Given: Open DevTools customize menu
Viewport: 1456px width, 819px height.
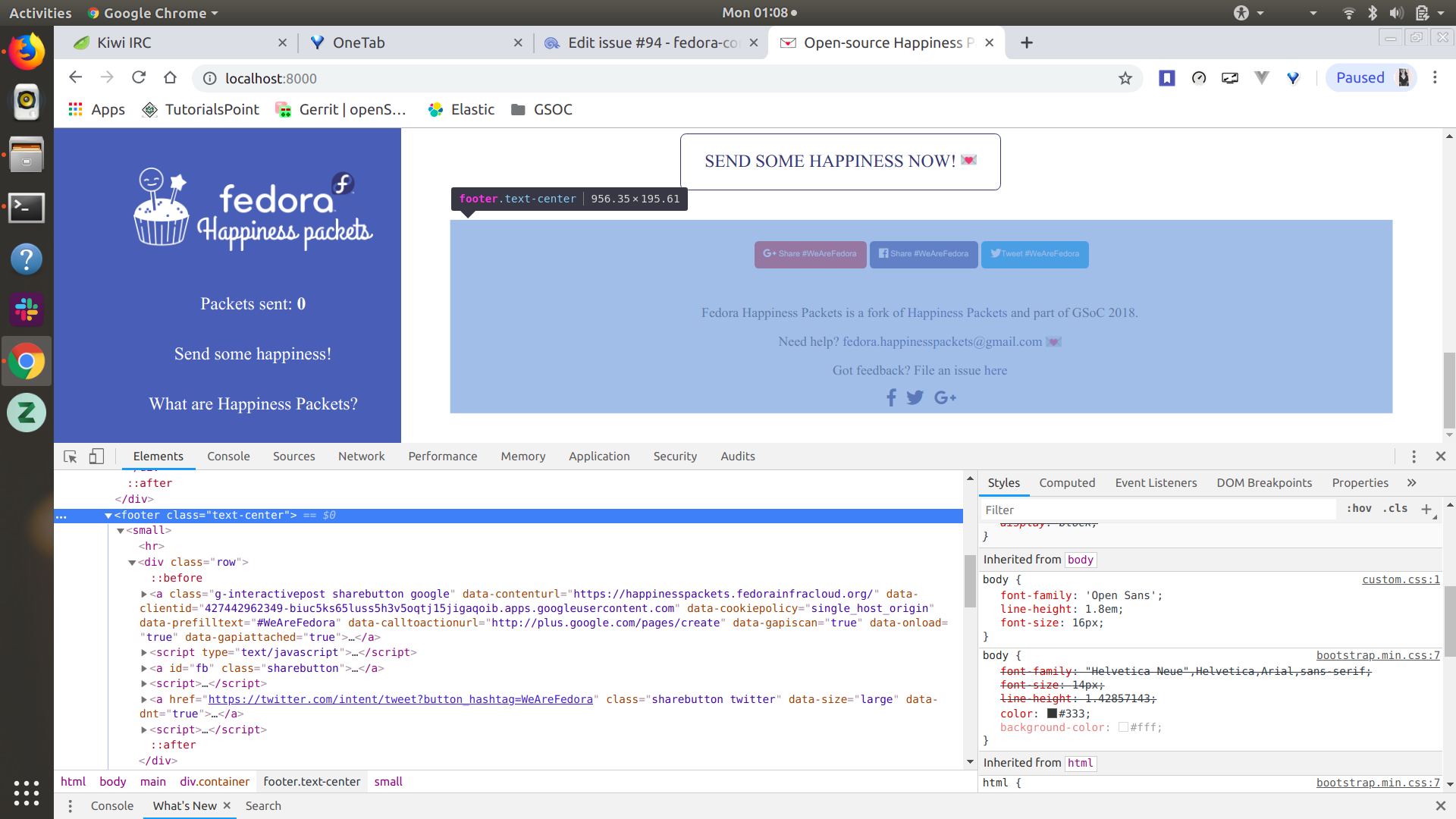Looking at the screenshot, I should pos(1414,457).
